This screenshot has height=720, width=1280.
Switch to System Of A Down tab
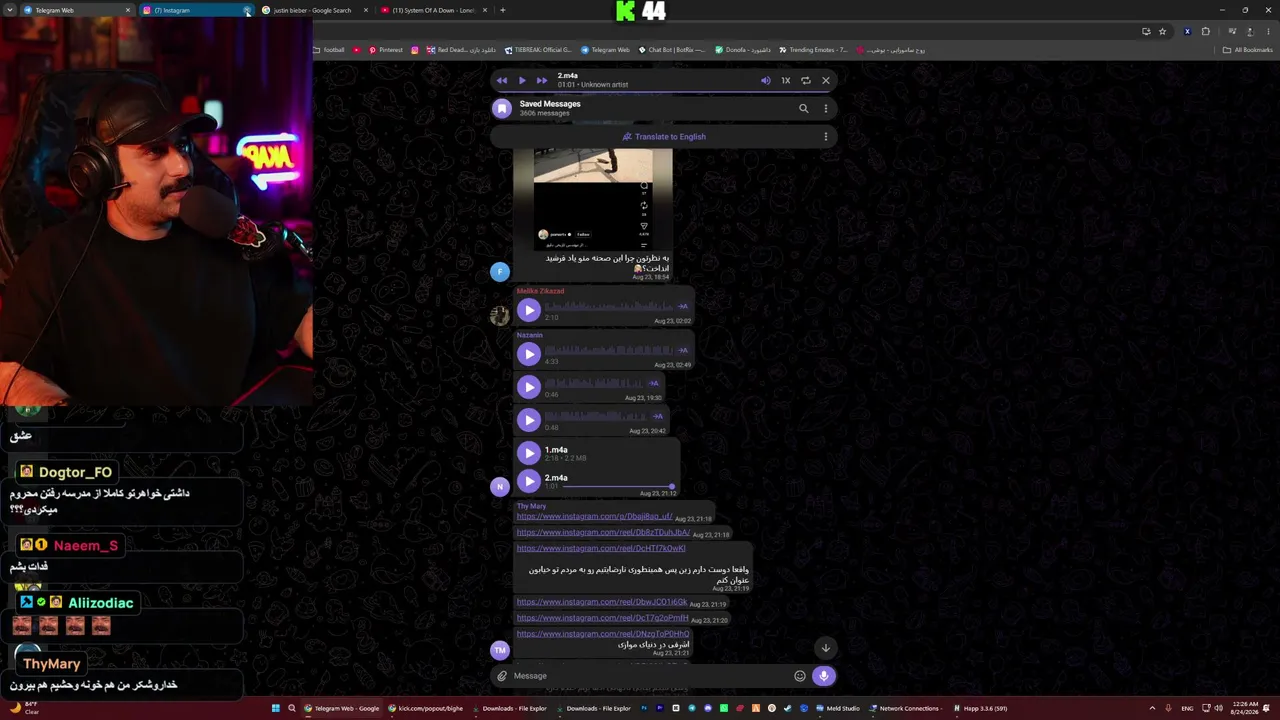(x=433, y=10)
